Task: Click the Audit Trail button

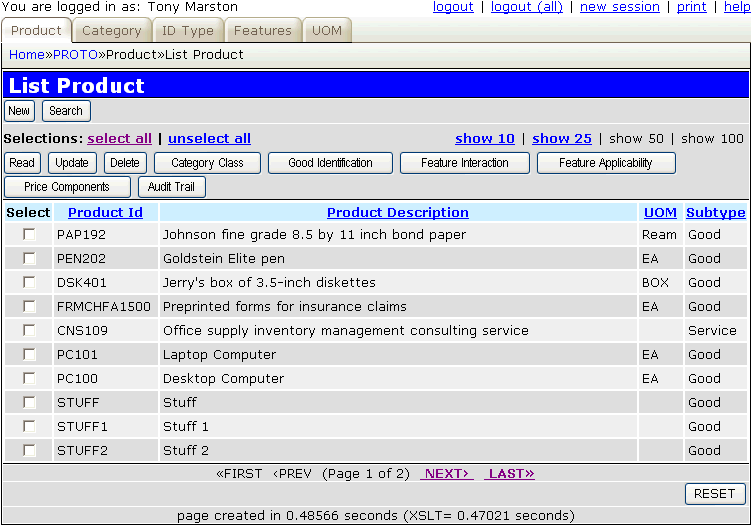Action: (x=172, y=187)
